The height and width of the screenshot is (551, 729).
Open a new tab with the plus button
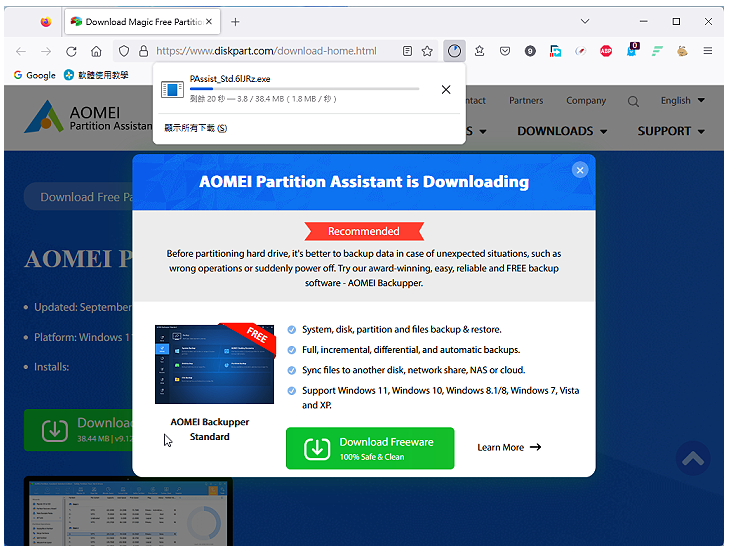(235, 22)
